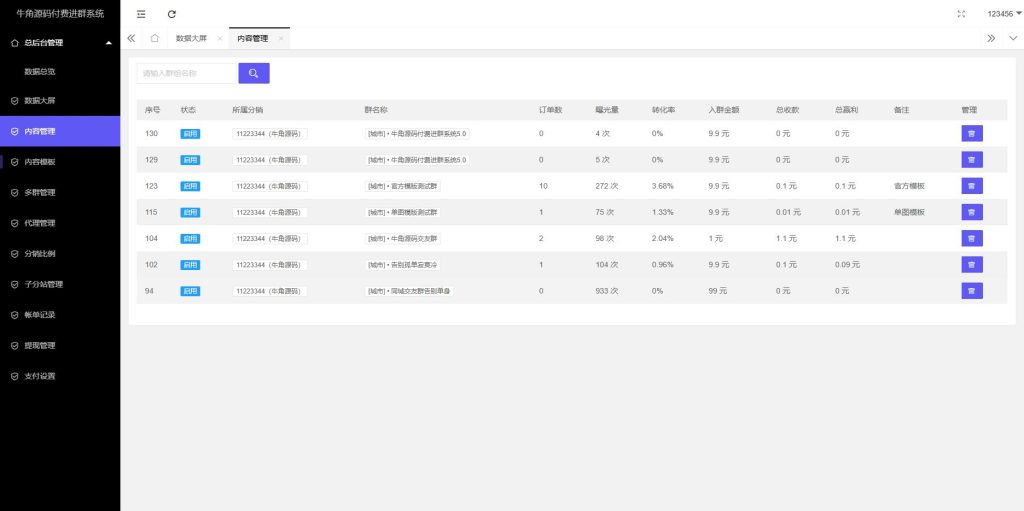Toggle 启用 status badge for row 104

click(190, 239)
